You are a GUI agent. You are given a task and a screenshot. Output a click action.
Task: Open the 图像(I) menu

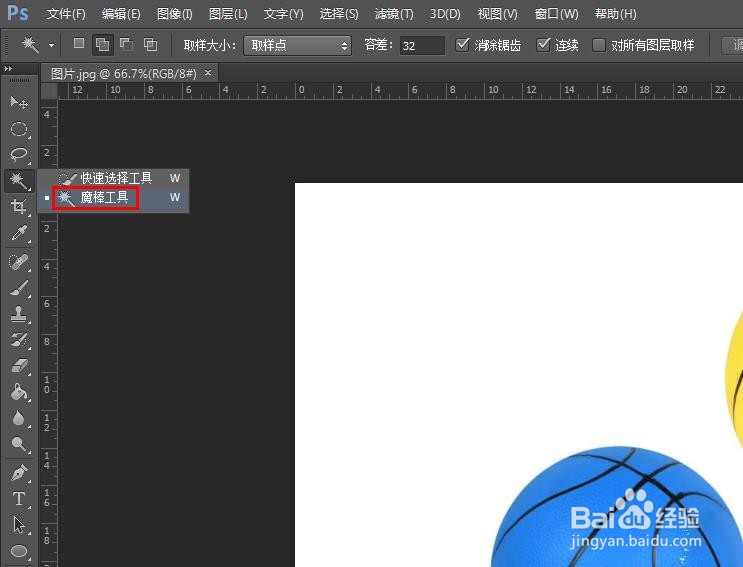(x=174, y=14)
